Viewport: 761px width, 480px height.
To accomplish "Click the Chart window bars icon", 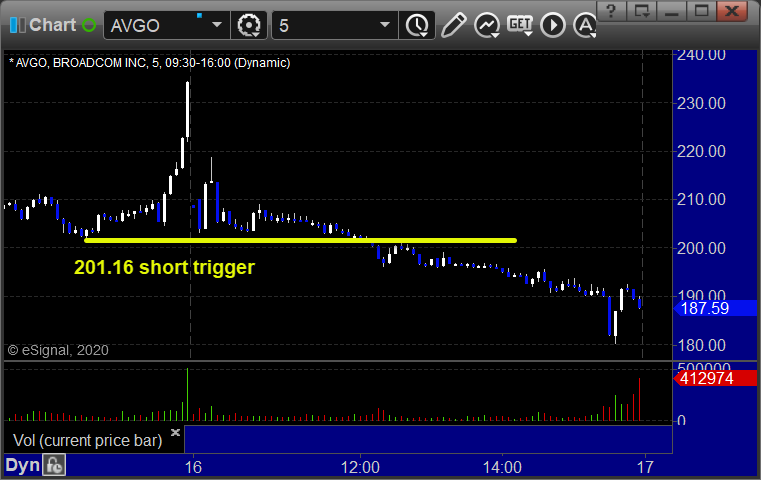I will 18,25.
